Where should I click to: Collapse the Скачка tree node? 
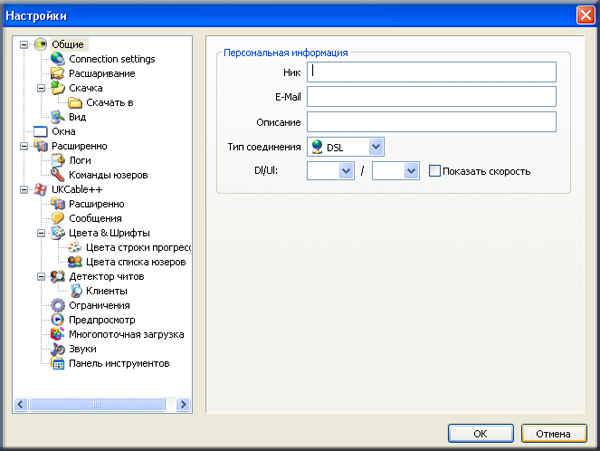pyautogui.click(x=41, y=88)
